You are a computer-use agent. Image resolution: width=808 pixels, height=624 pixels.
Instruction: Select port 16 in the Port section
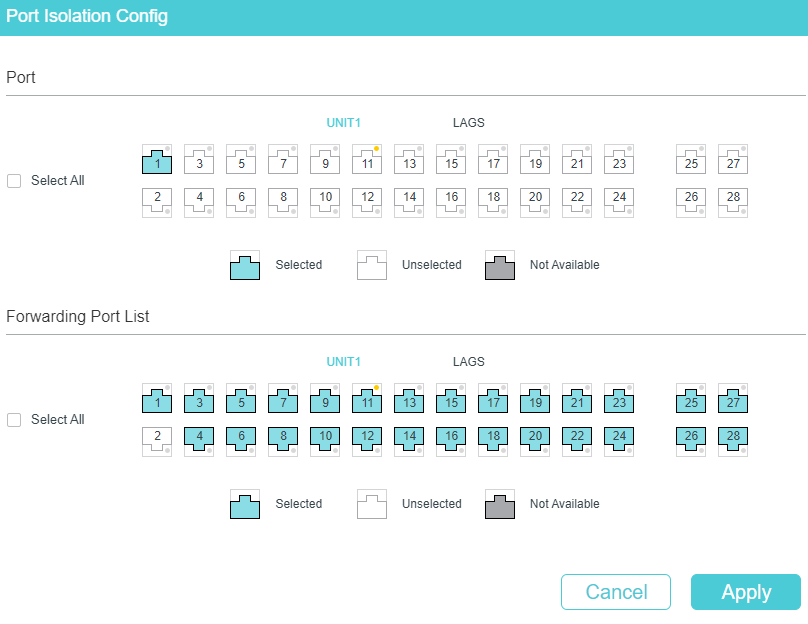pyautogui.click(x=451, y=202)
